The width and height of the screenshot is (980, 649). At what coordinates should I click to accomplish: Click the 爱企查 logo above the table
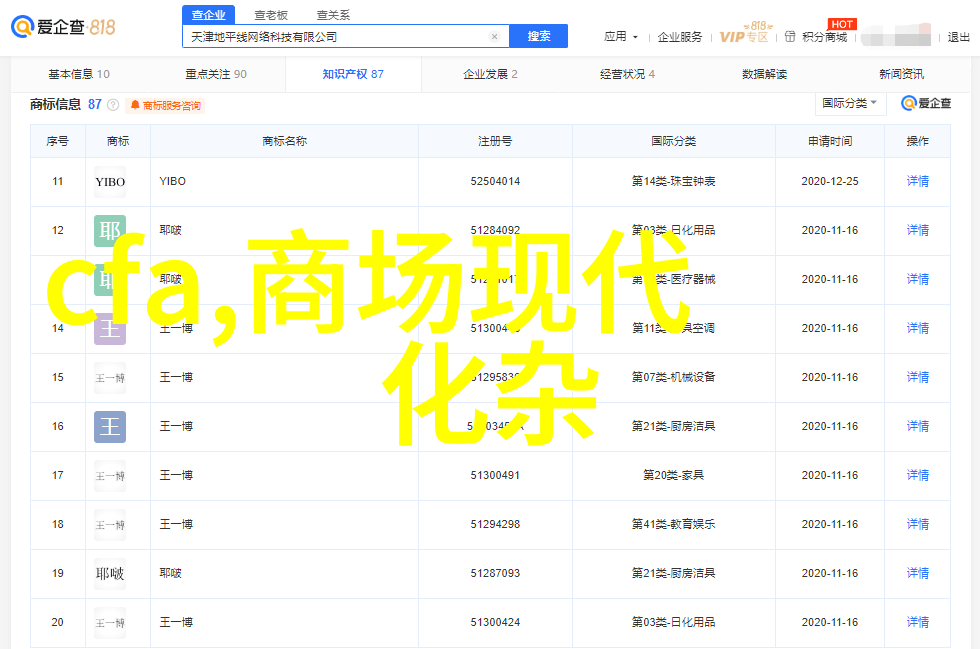pyautogui.click(x=926, y=103)
